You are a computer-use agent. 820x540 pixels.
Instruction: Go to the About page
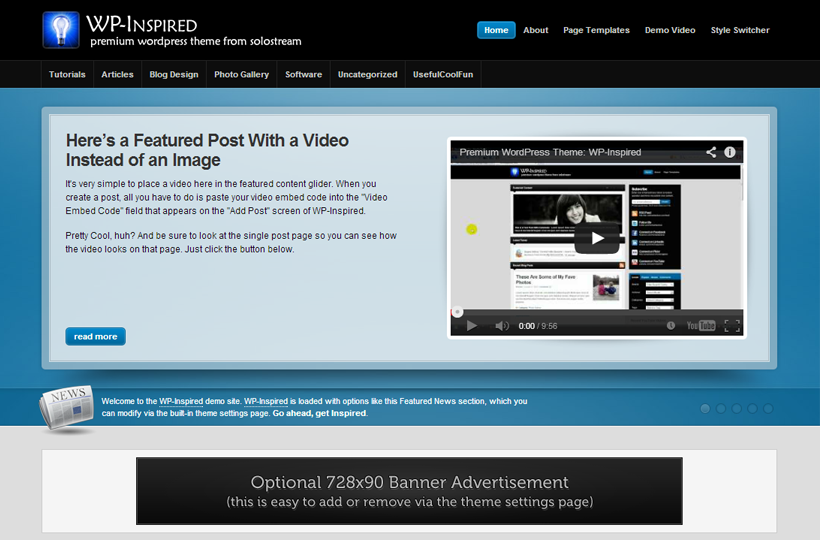tap(536, 30)
